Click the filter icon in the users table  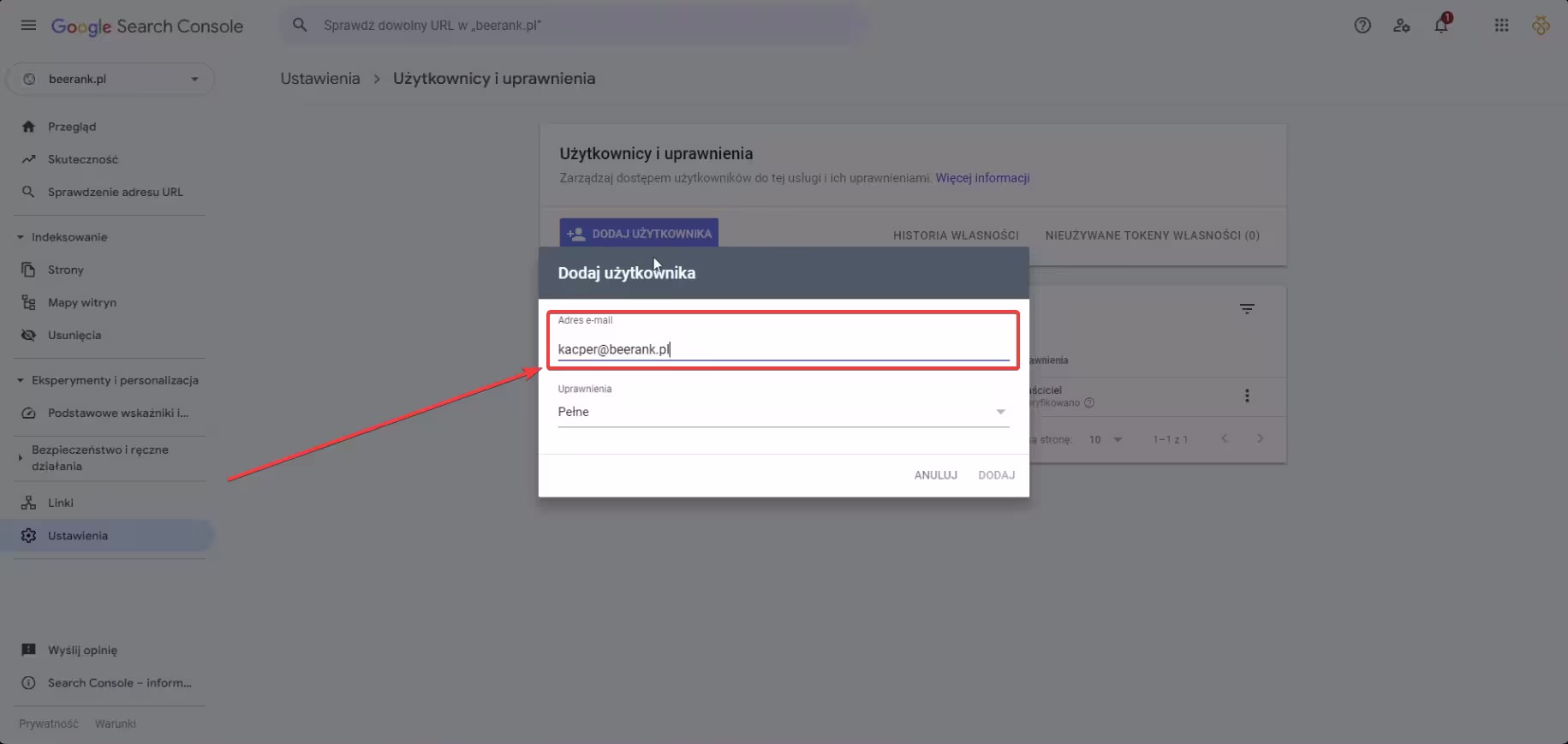[x=1247, y=309]
